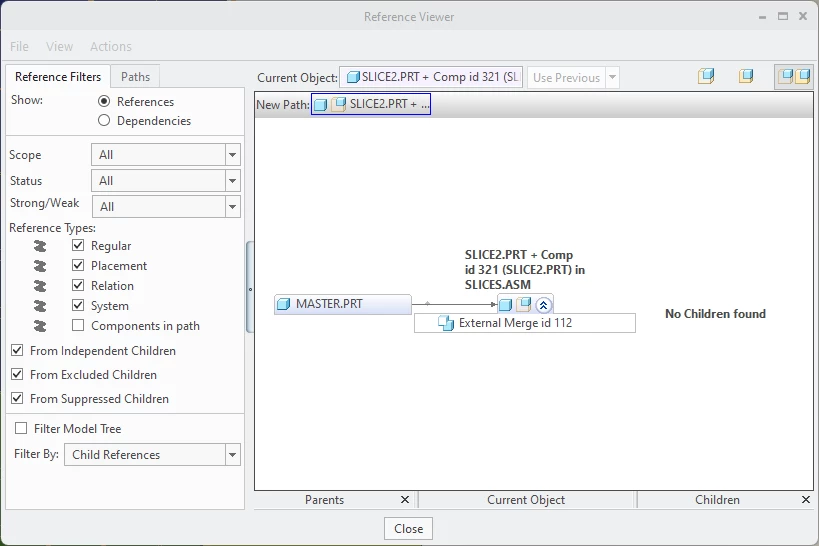The width and height of the screenshot is (819, 546).
Task: Click the Children pane header
Action: (717, 500)
